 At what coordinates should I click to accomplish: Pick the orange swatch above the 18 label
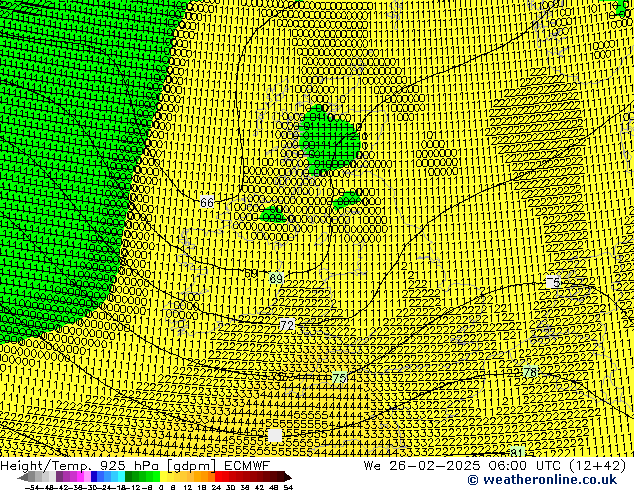(205, 477)
